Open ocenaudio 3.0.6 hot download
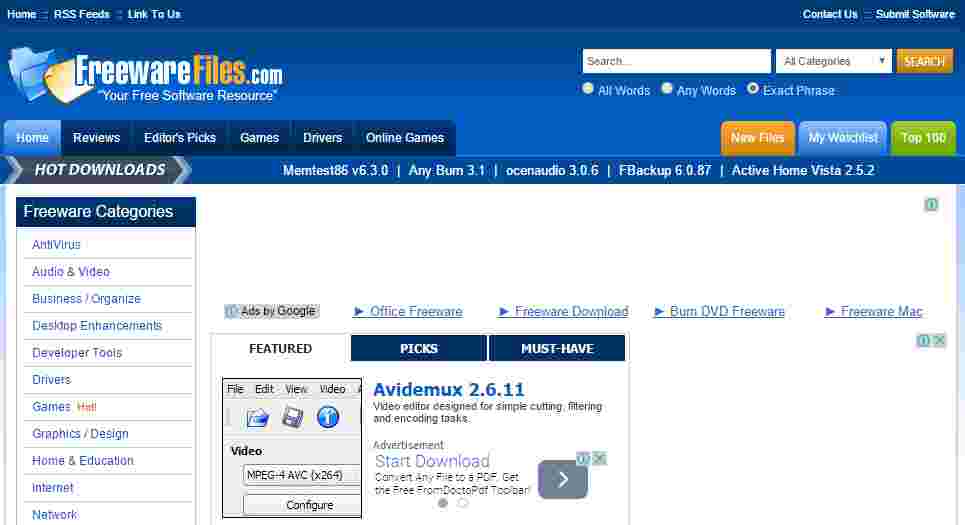Viewport: 965px width, 525px height. coord(552,170)
